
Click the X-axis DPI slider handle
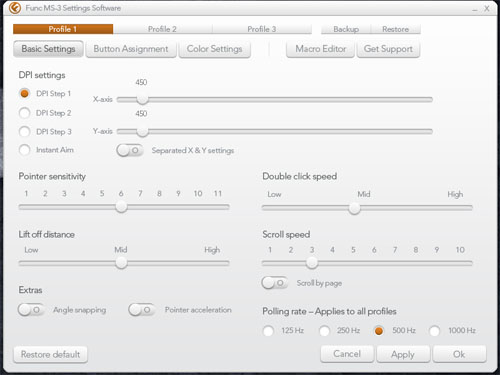pos(142,99)
